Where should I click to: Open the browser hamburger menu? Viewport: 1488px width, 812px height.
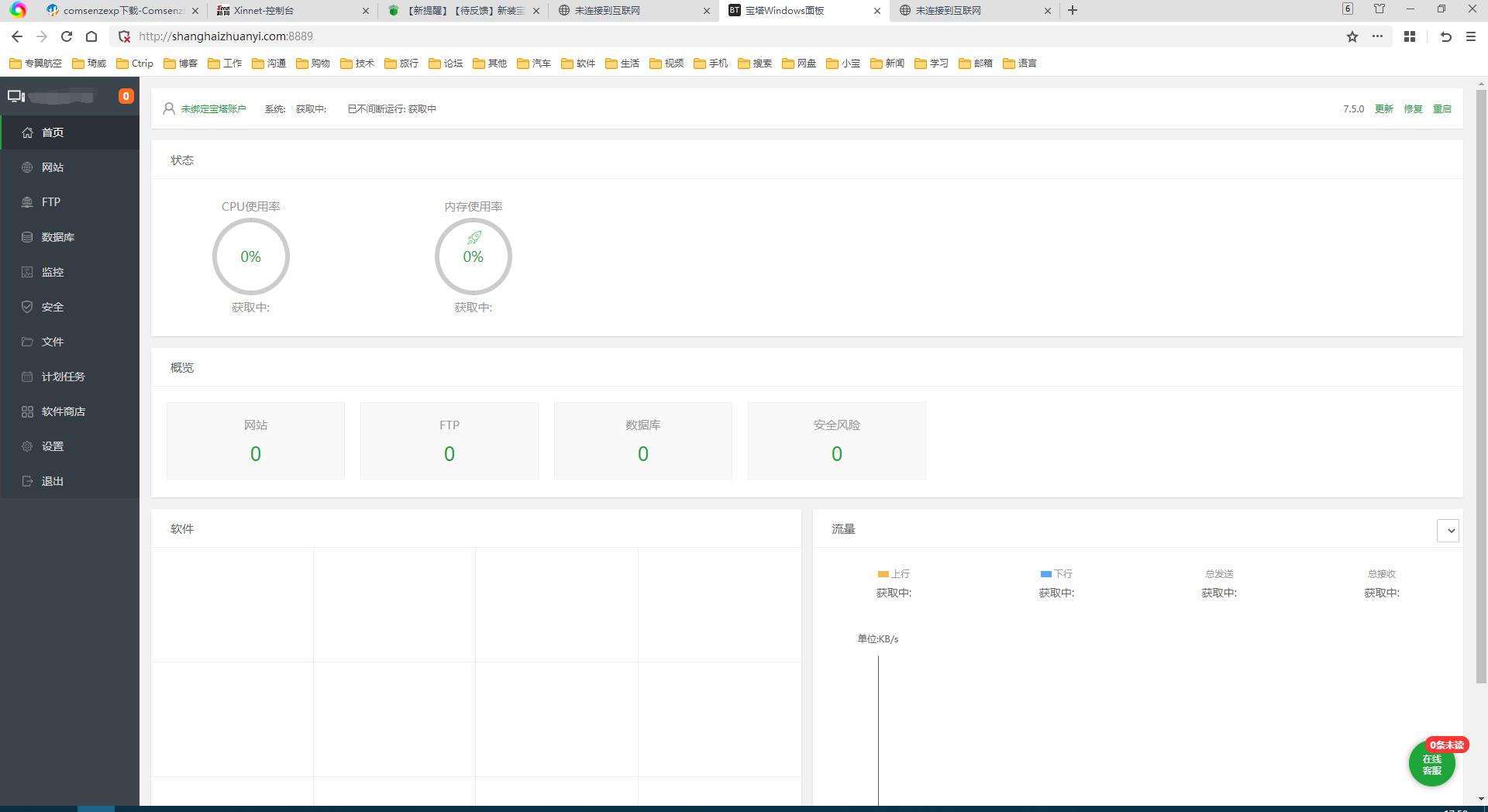pos(1471,36)
